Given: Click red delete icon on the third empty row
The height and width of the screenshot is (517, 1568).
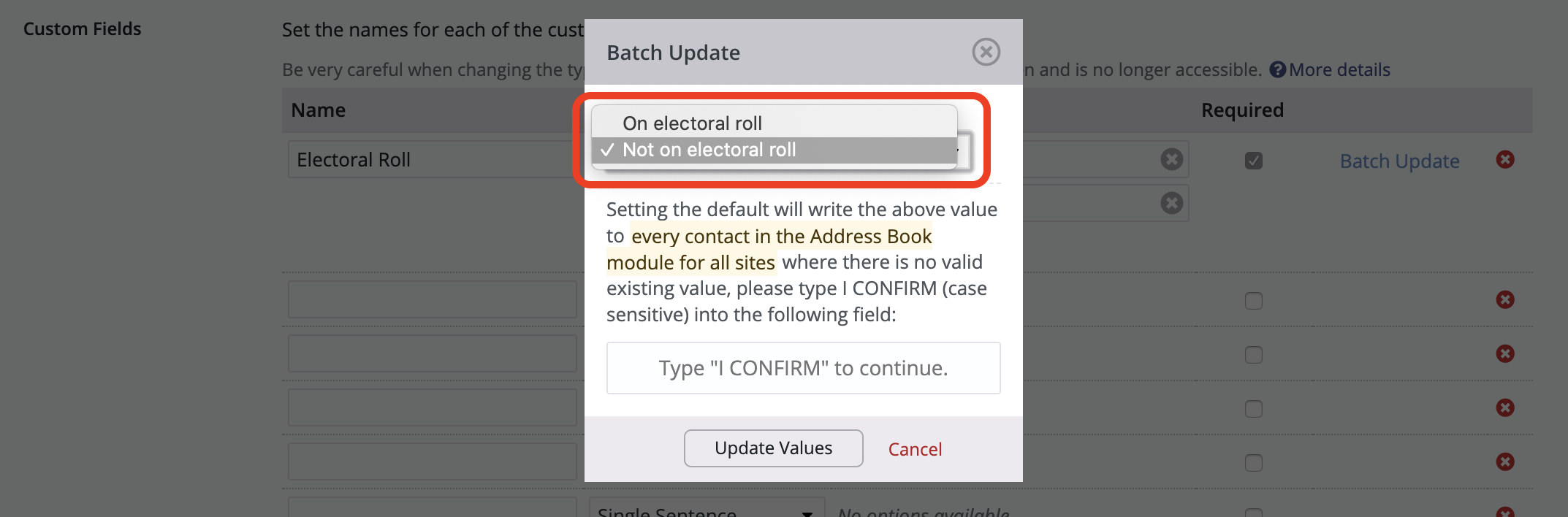Looking at the screenshot, I should (x=1505, y=407).
